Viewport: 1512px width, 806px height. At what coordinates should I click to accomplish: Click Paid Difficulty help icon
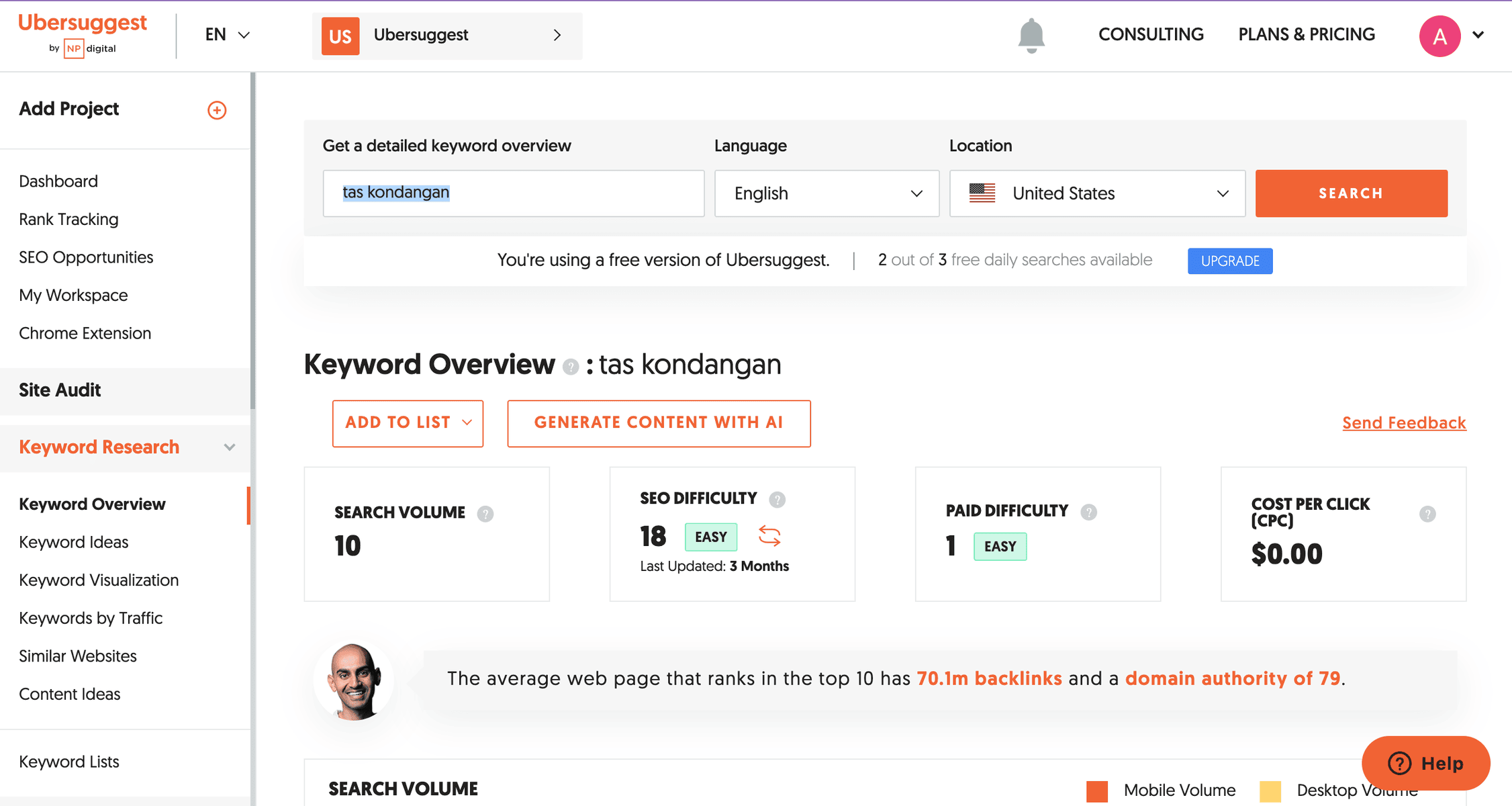tap(1089, 512)
